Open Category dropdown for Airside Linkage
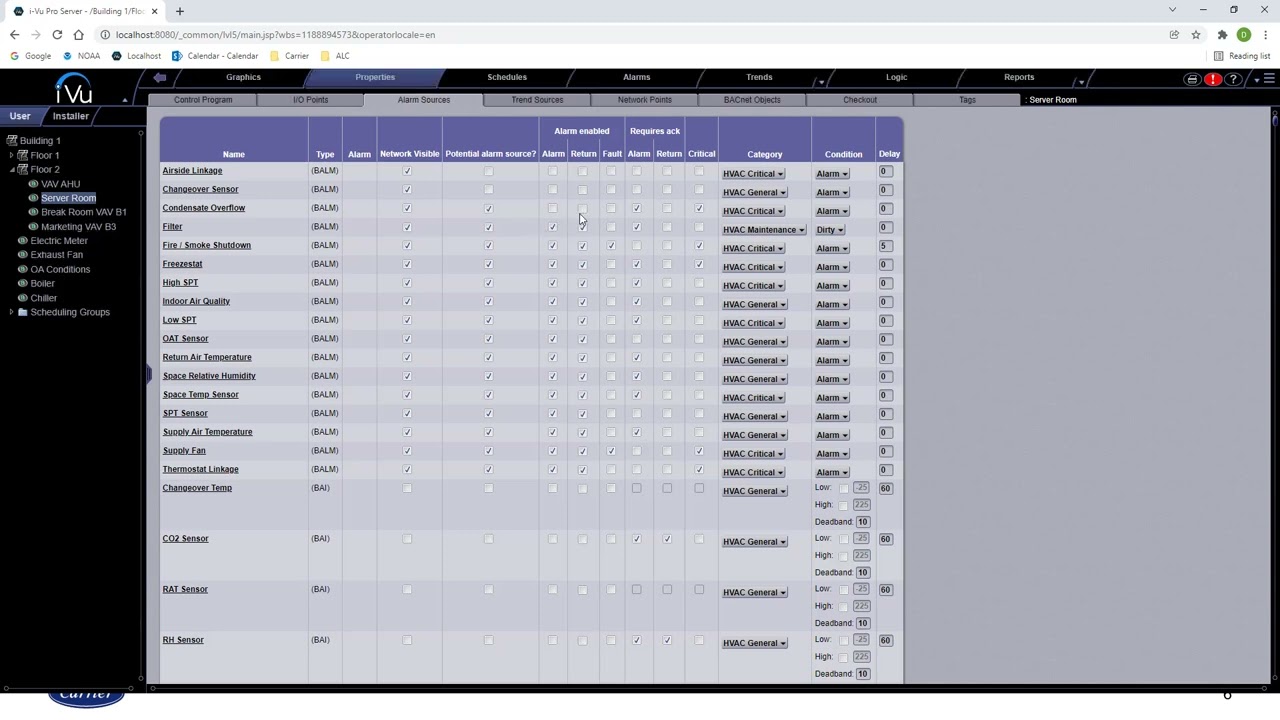 (753, 174)
